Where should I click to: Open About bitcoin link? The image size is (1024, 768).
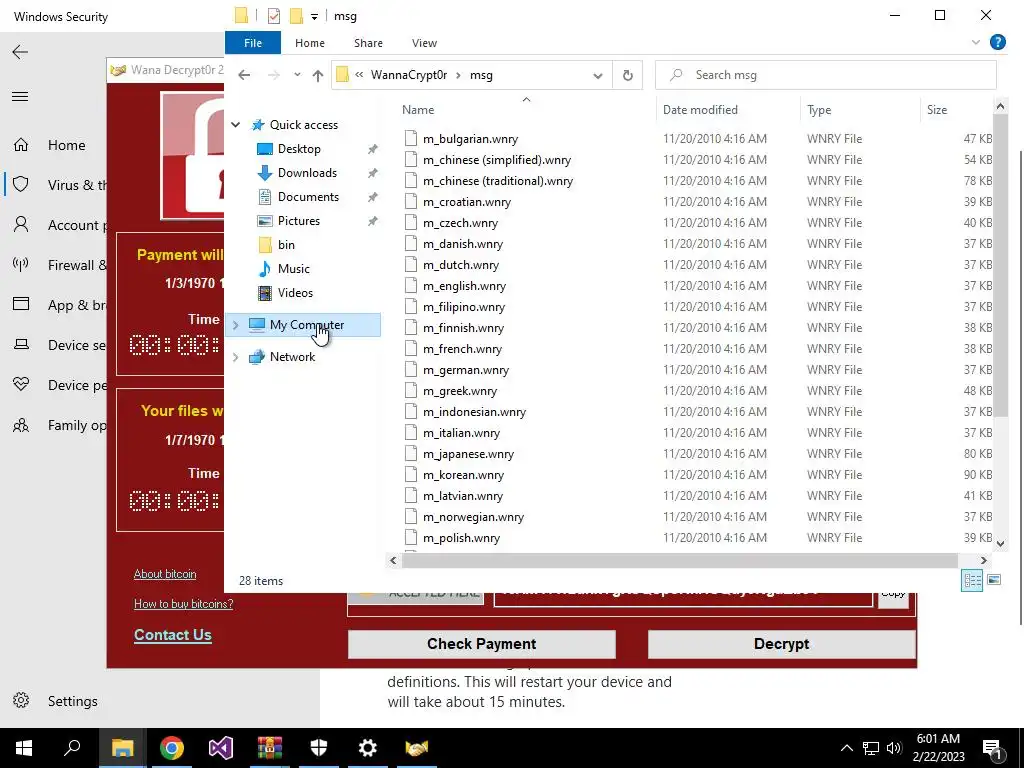165,574
